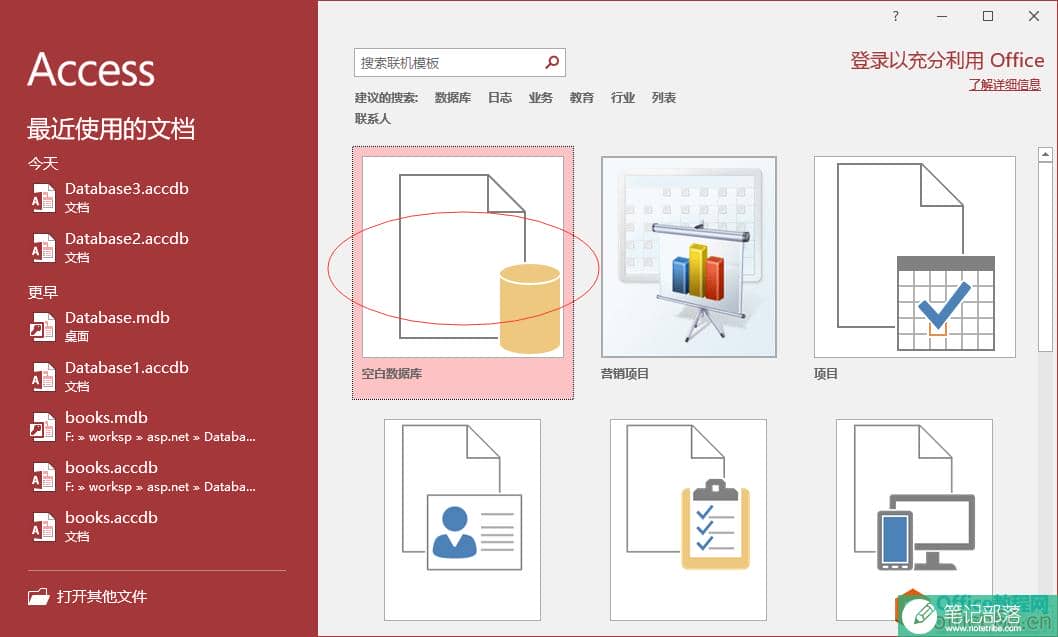The image size is (1058, 637).
Task: Click the folder icon beside 打开其他文件
Action: (38, 597)
